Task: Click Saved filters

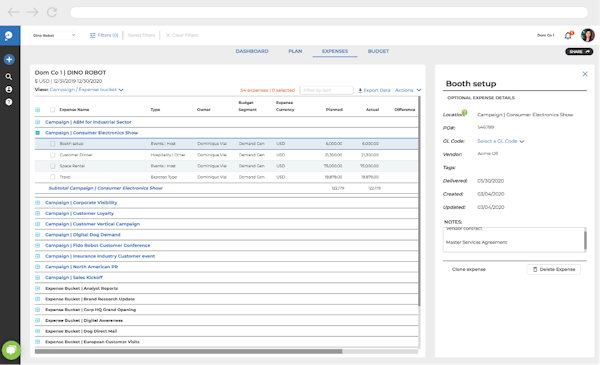Action: (141, 35)
